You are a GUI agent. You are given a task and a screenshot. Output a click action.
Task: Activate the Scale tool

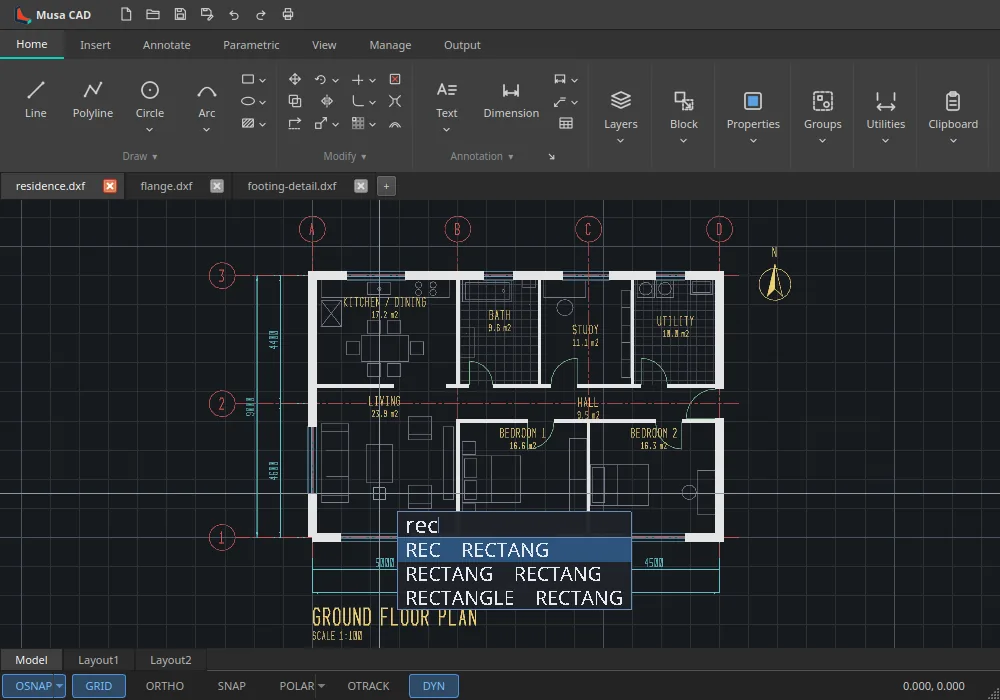[x=321, y=123]
